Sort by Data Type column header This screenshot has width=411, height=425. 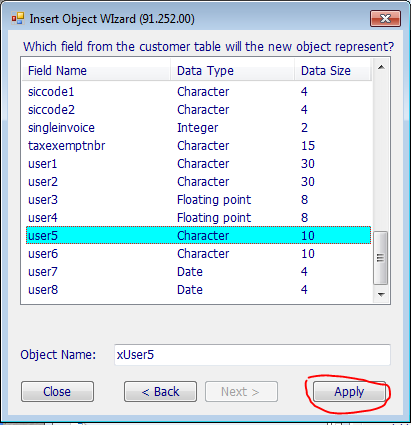232,71
